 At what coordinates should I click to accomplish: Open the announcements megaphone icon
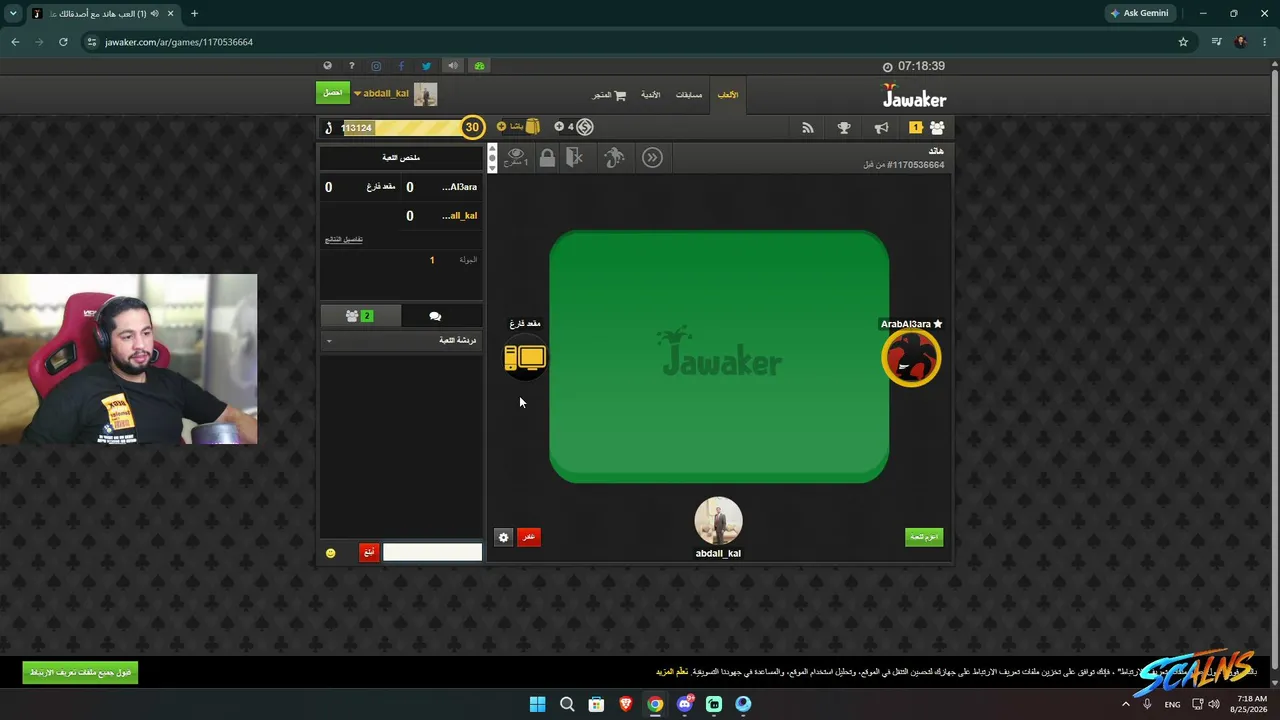click(881, 128)
